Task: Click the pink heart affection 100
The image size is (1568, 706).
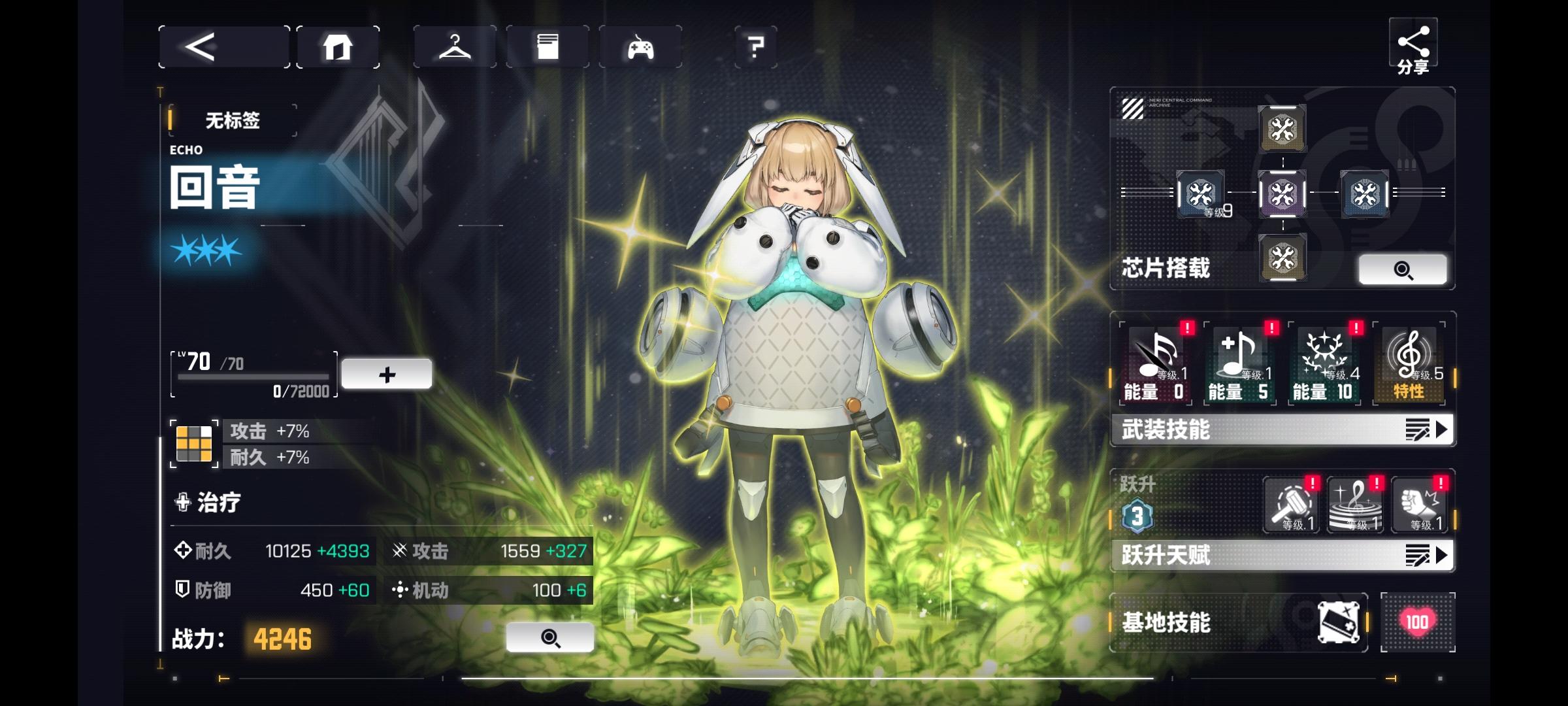Action: coord(1417,622)
